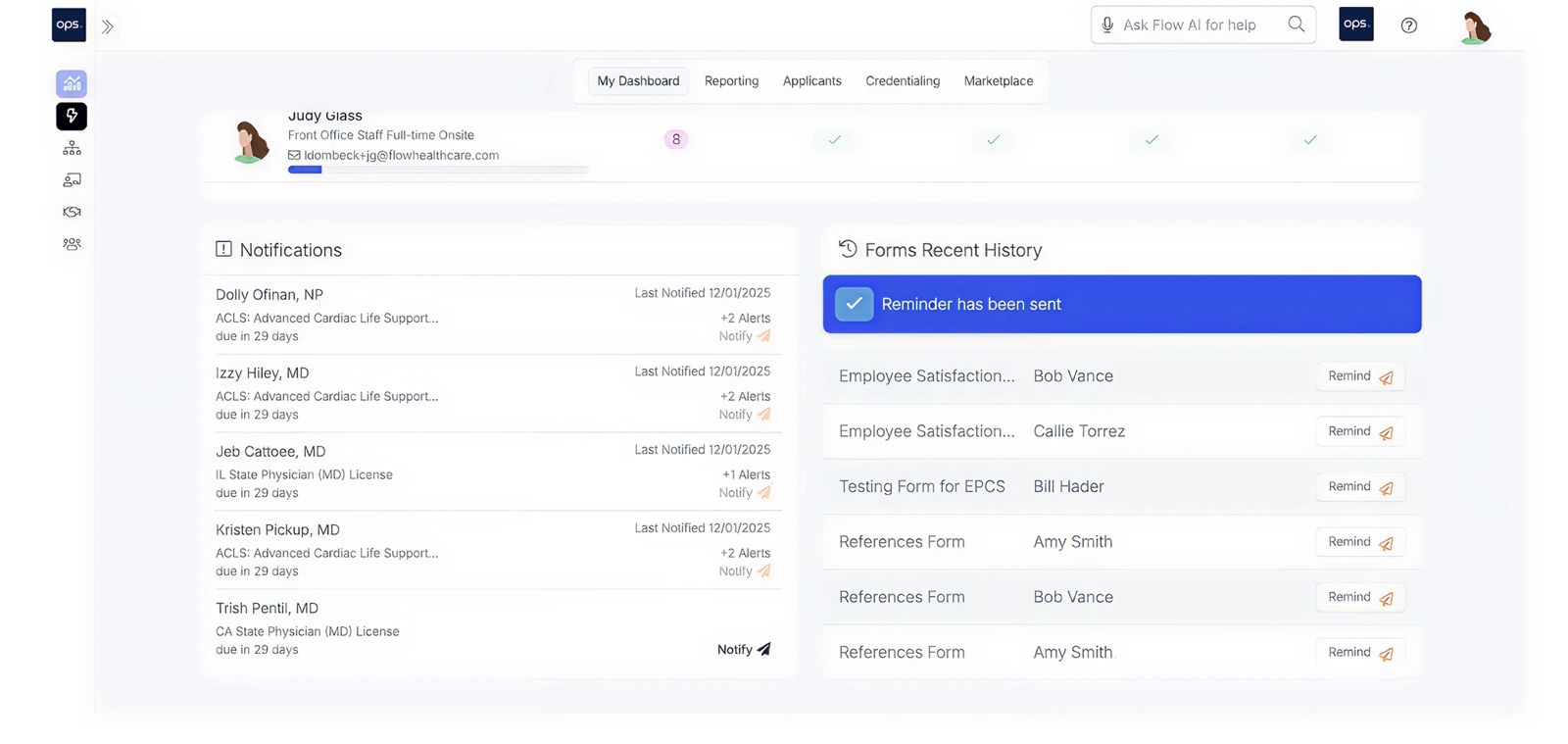1568x744 pixels.
Task: Remind Bob Vance about Employee Satisfaction form
Action: [1360, 376]
